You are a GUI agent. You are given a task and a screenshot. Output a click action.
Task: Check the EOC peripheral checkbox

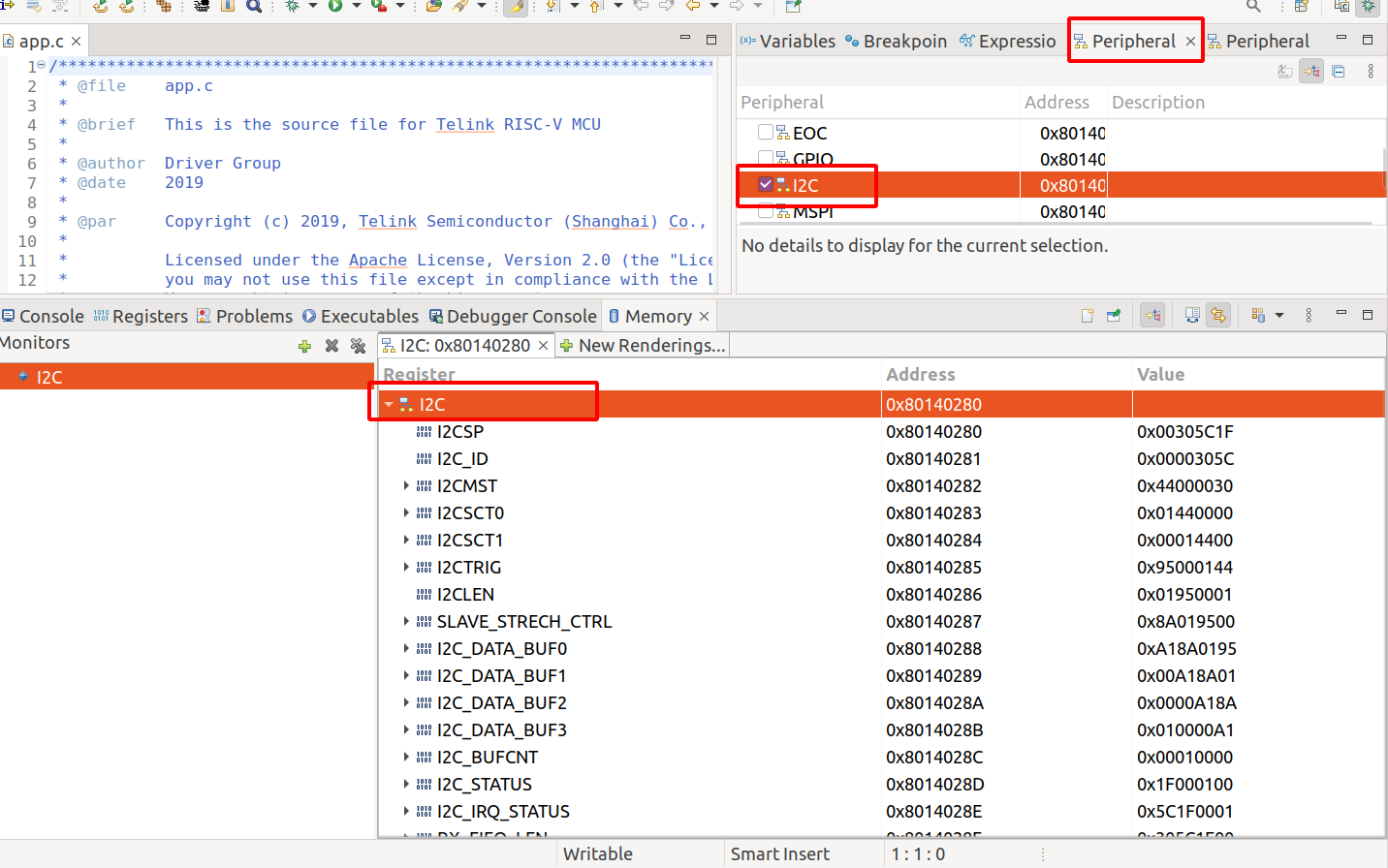766,133
